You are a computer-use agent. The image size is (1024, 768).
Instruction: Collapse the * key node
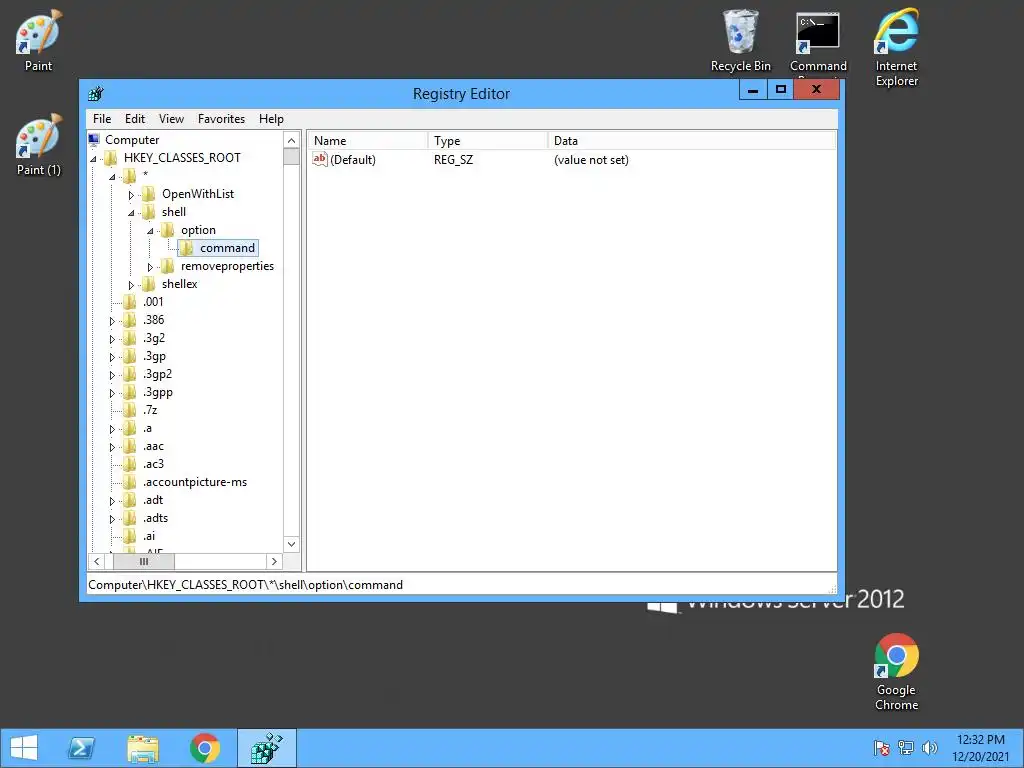[x=112, y=177]
